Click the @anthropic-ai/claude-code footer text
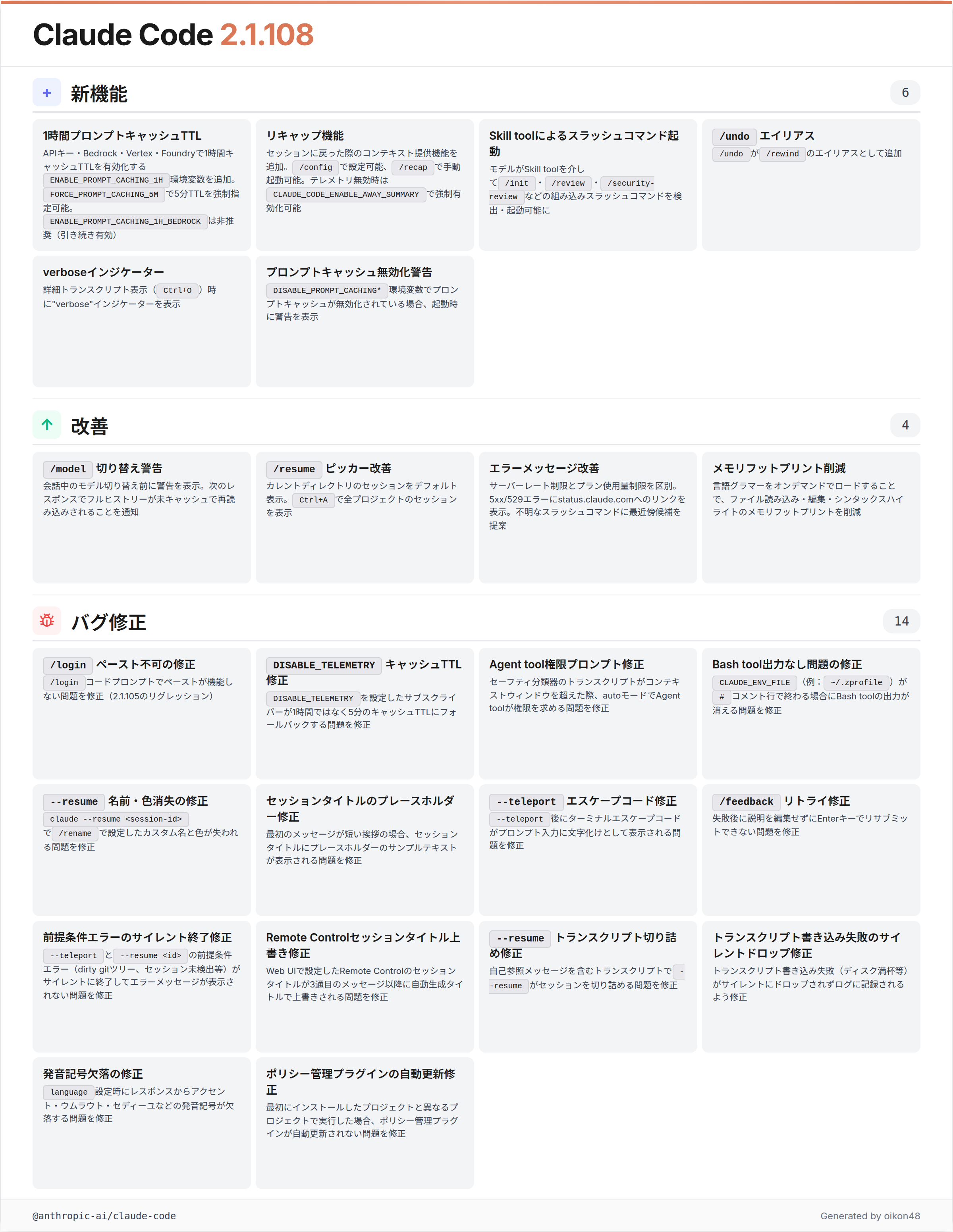953x1232 pixels. 104,1216
